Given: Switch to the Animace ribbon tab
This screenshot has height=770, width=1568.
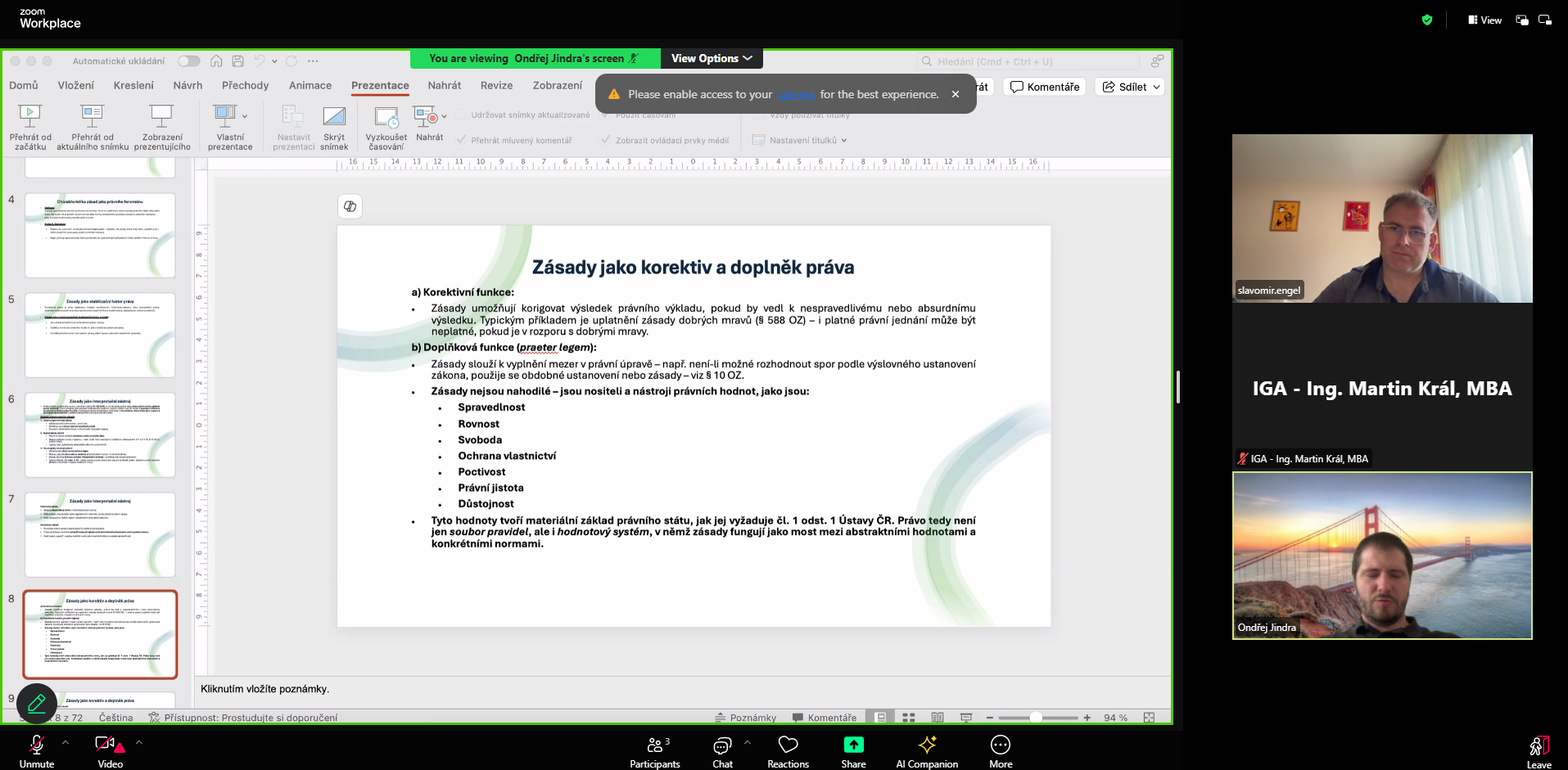Looking at the screenshot, I should (310, 85).
